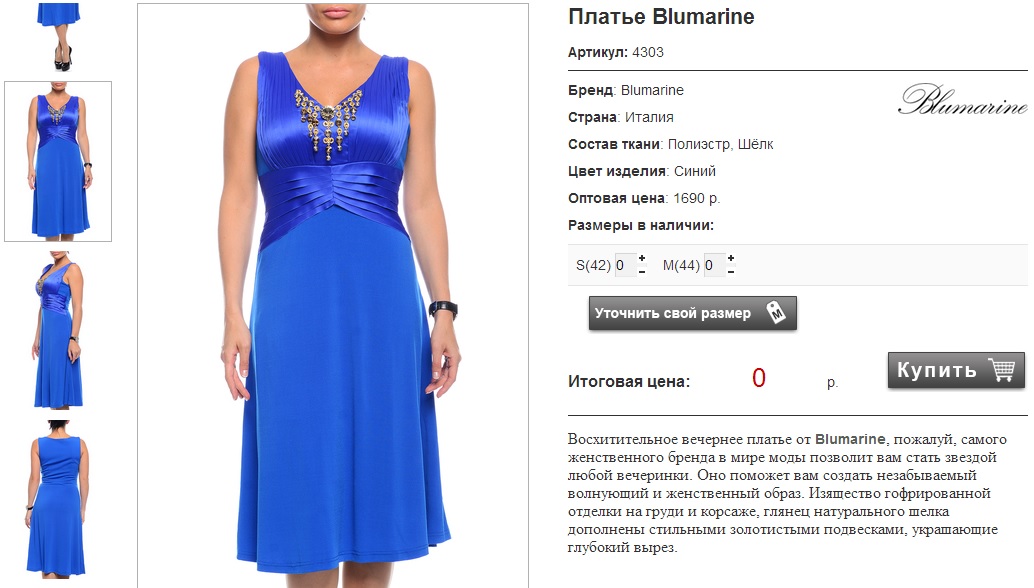Click the size tag icon with M
Viewport: 1034px width, 588px height.
[776, 312]
